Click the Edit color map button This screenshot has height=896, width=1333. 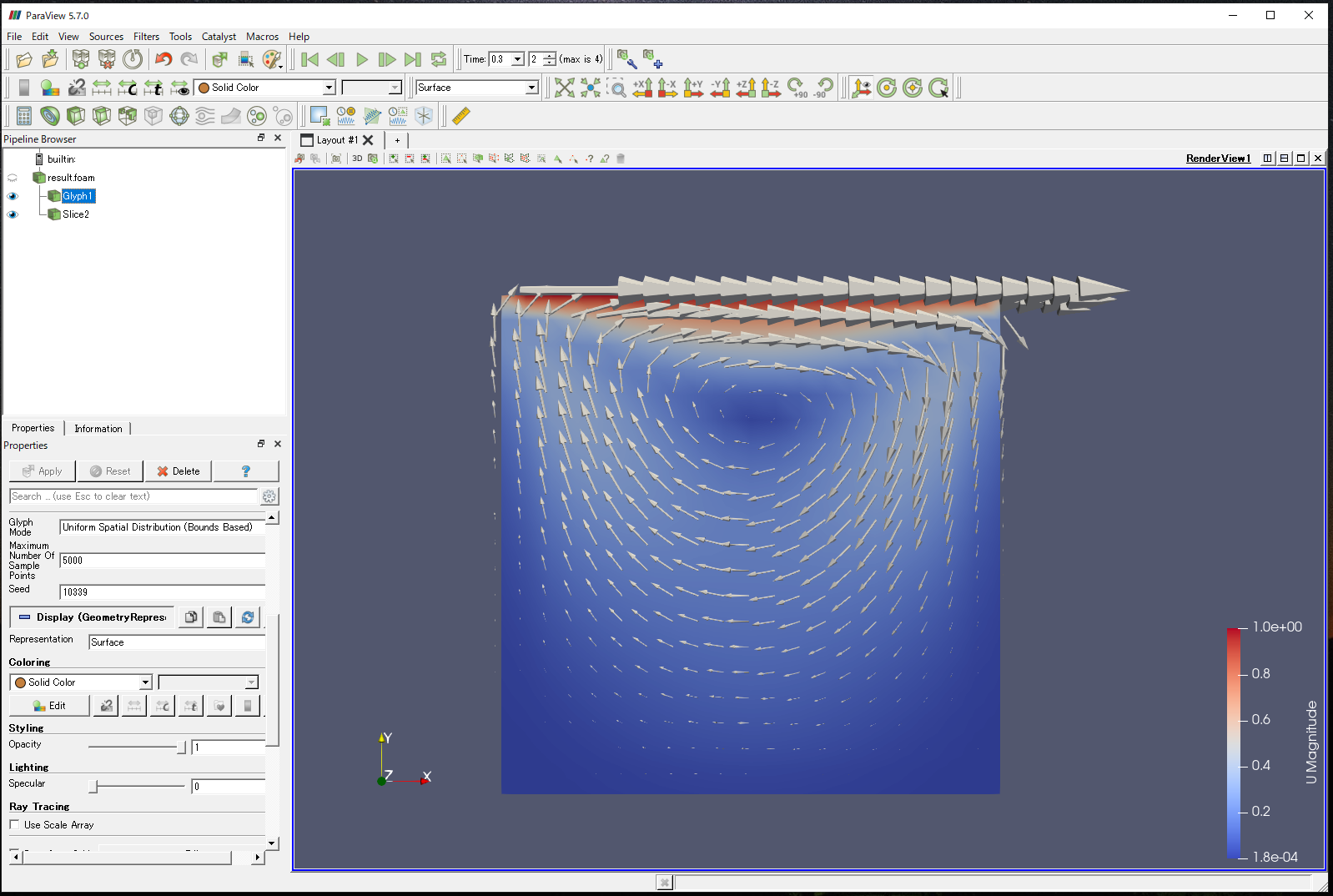click(x=49, y=706)
